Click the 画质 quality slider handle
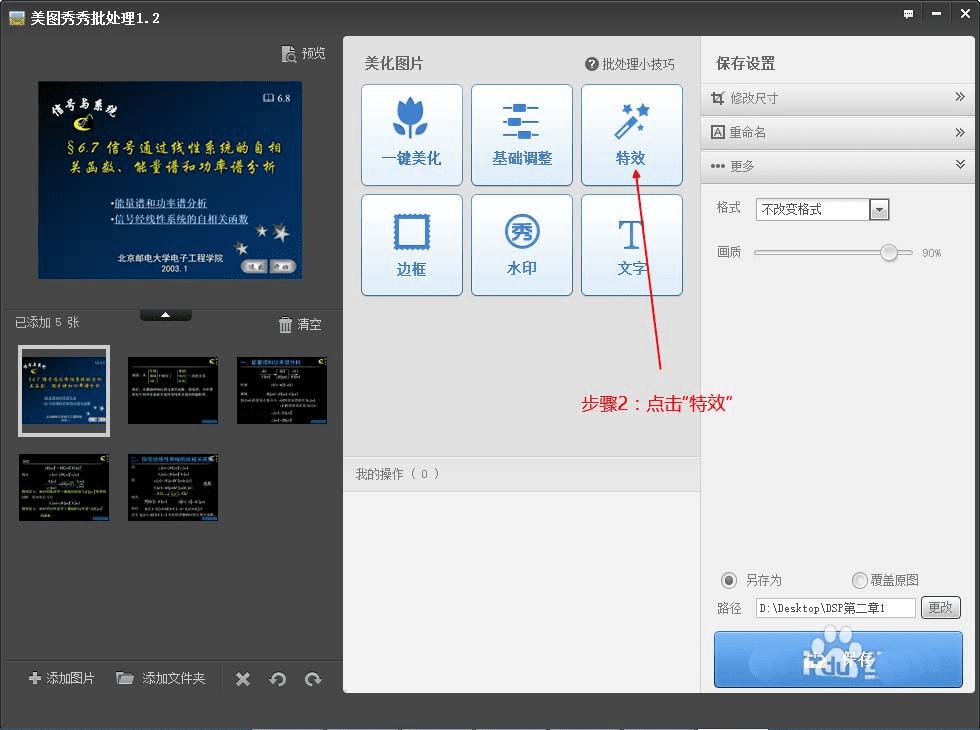Screen dimensions: 980x730 point(889,252)
